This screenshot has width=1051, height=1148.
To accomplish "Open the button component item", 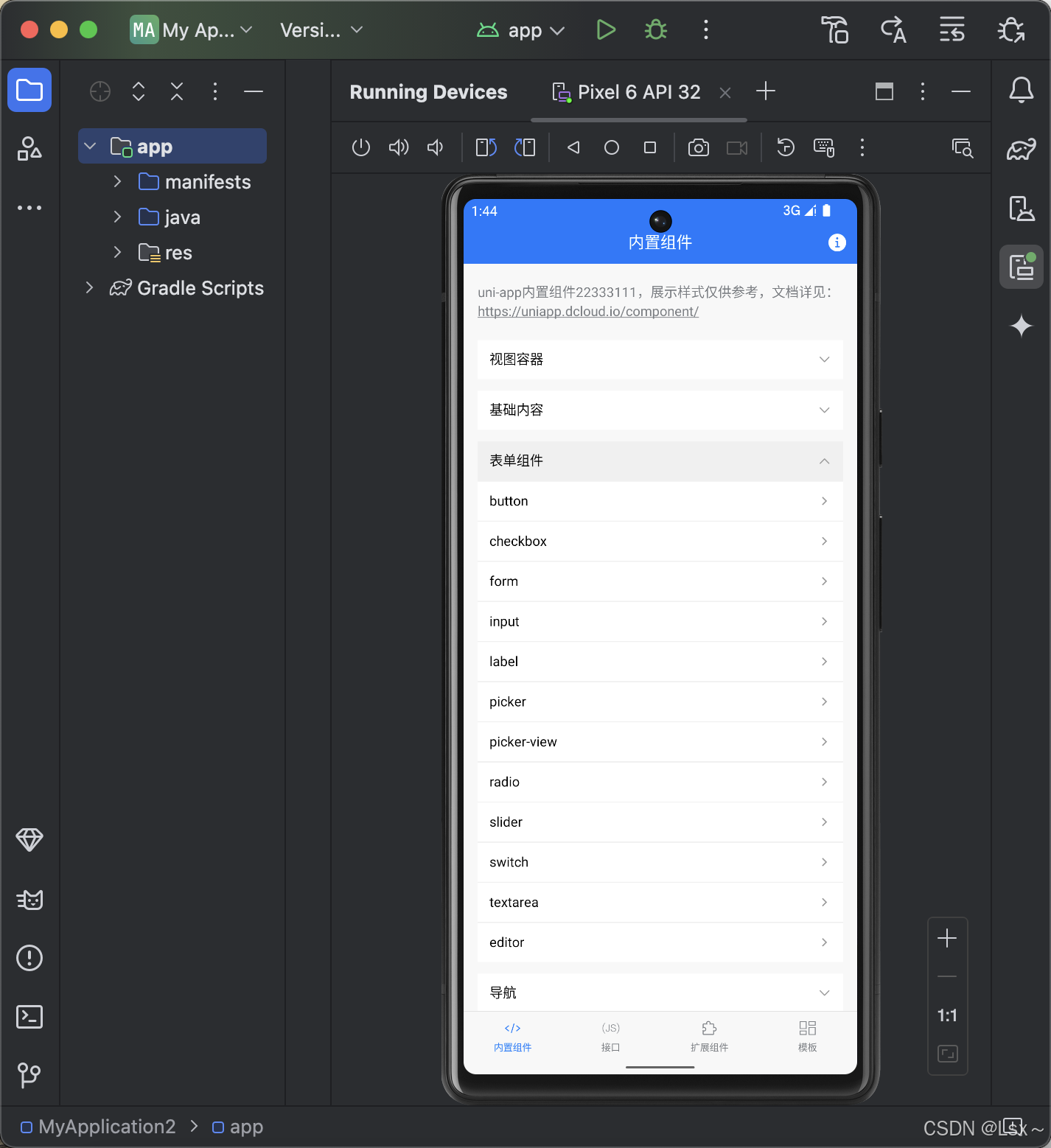I will (x=660, y=501).
